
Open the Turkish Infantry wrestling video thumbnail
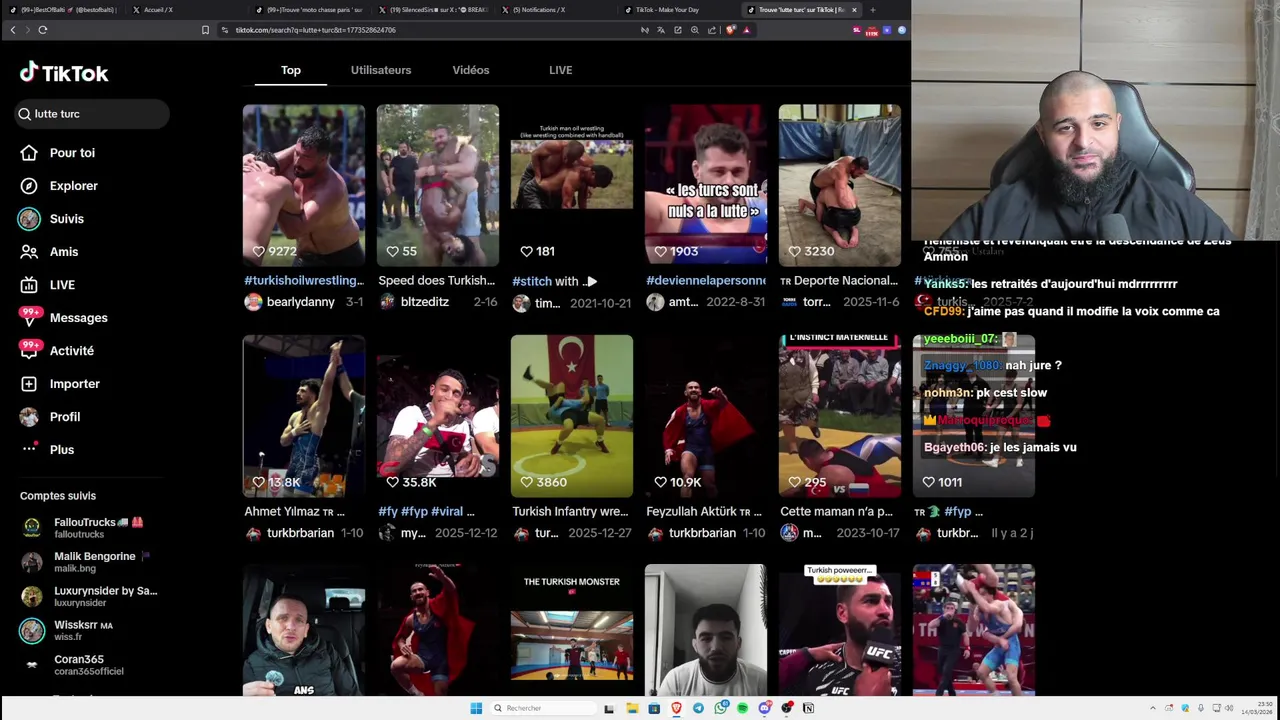pos(572,416)
